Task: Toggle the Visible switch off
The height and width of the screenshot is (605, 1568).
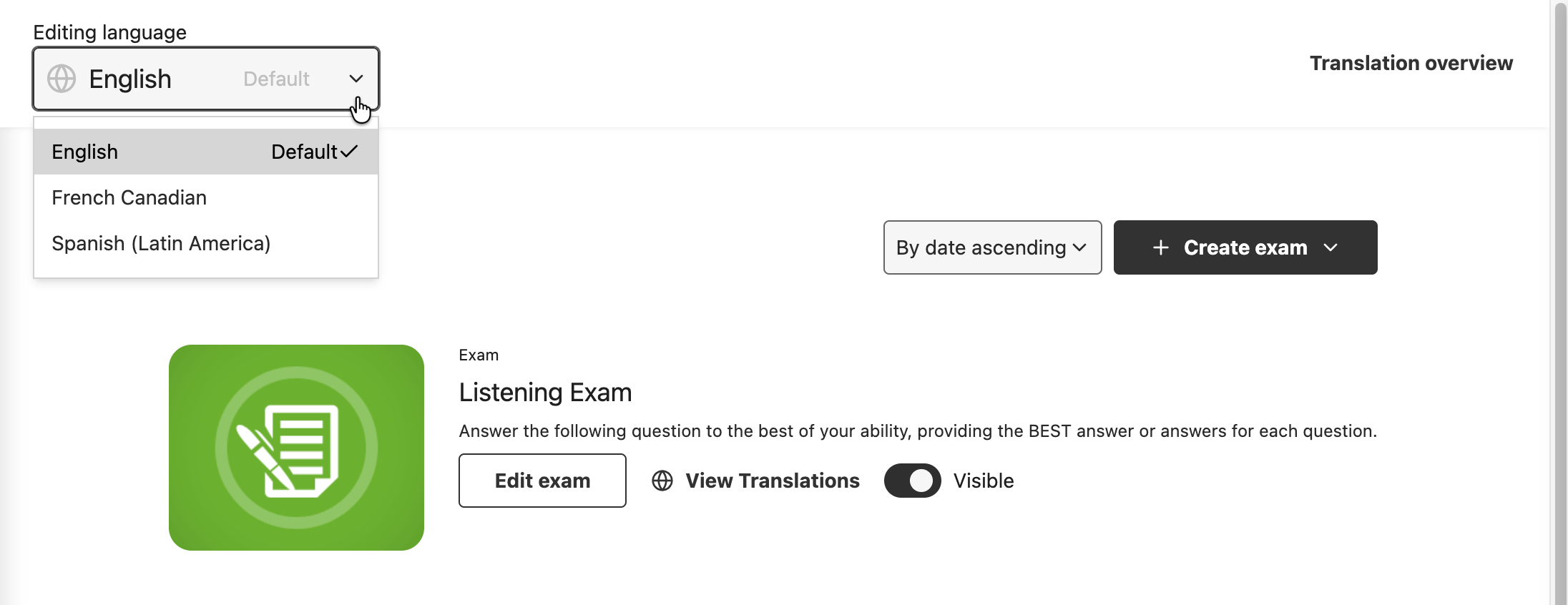Action: (912, 481)
